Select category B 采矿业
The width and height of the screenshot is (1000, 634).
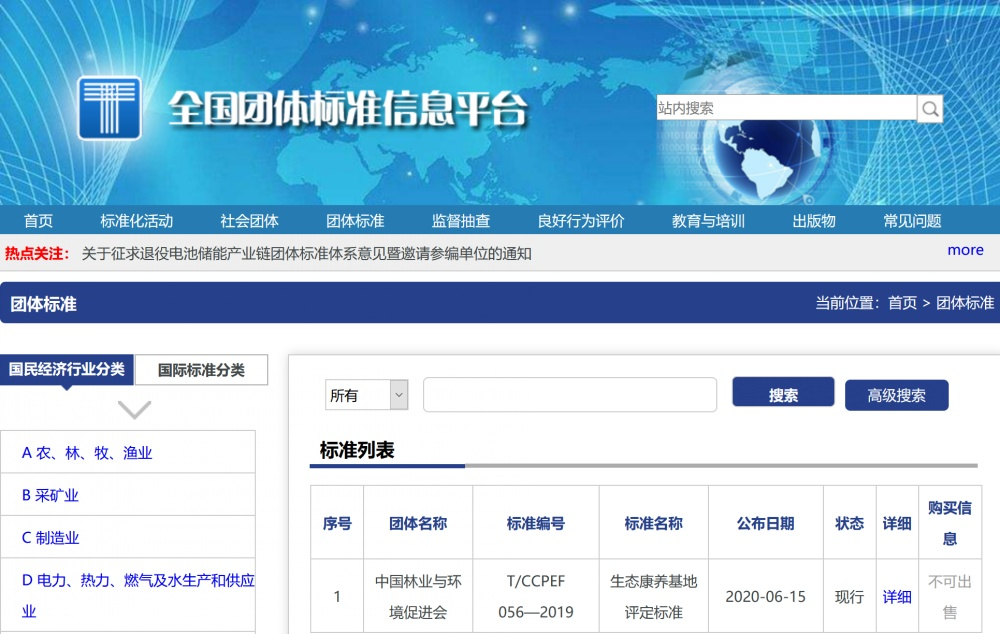[x=50, y=495]
